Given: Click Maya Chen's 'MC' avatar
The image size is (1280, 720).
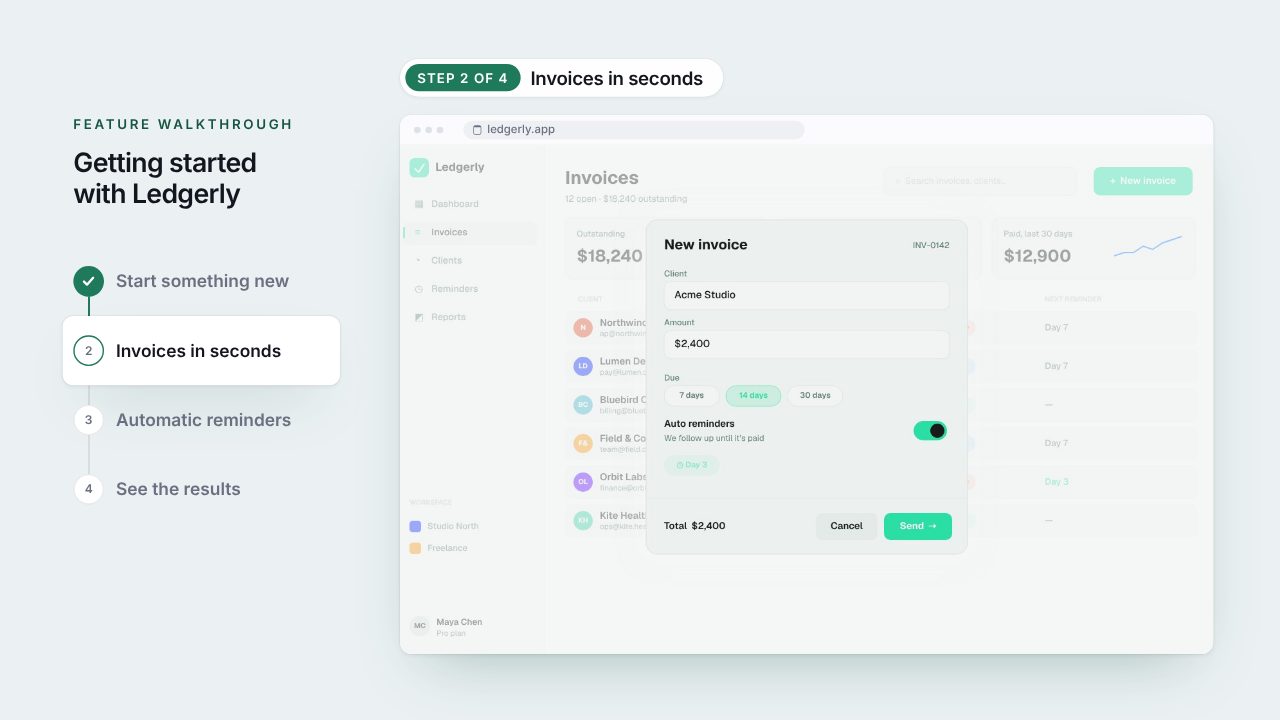Looking at the screenshot, I should click(419, 626).
